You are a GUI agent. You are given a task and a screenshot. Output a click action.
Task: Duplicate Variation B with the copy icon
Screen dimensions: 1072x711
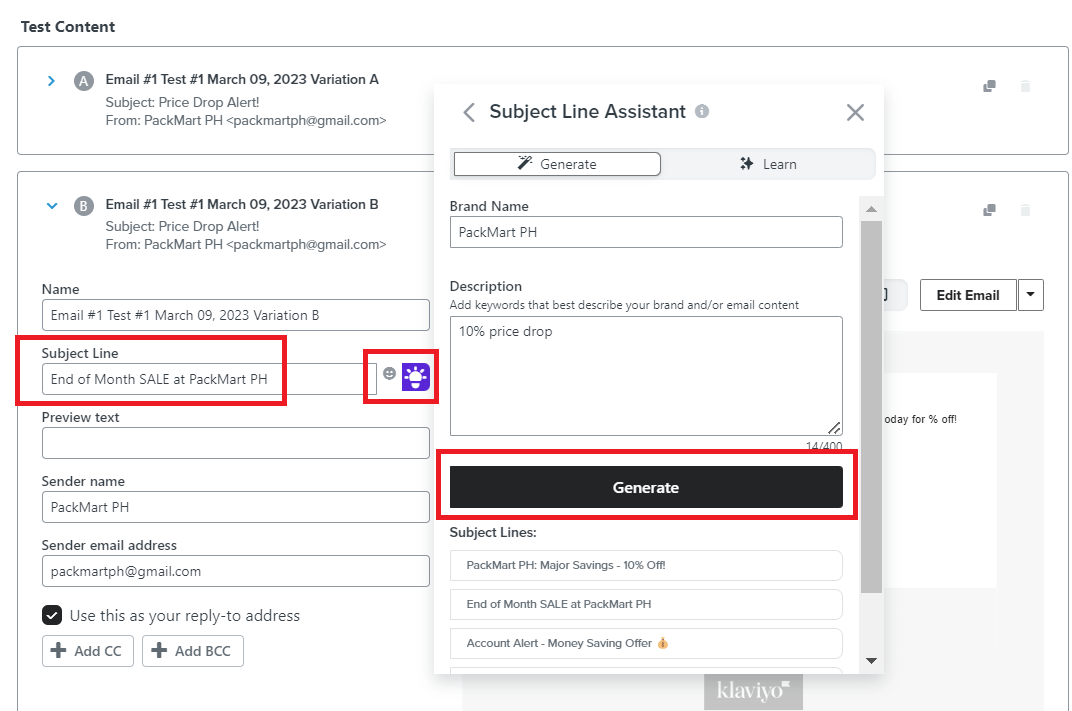[x=989, y=210]
